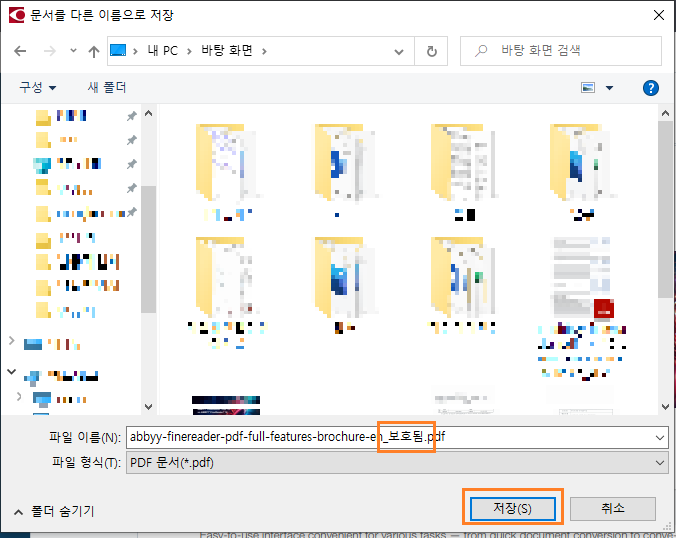Viewport: 676px width, 538px height.
Task: Open the view options dropdown arrow
Action: (x=609, y=88)
